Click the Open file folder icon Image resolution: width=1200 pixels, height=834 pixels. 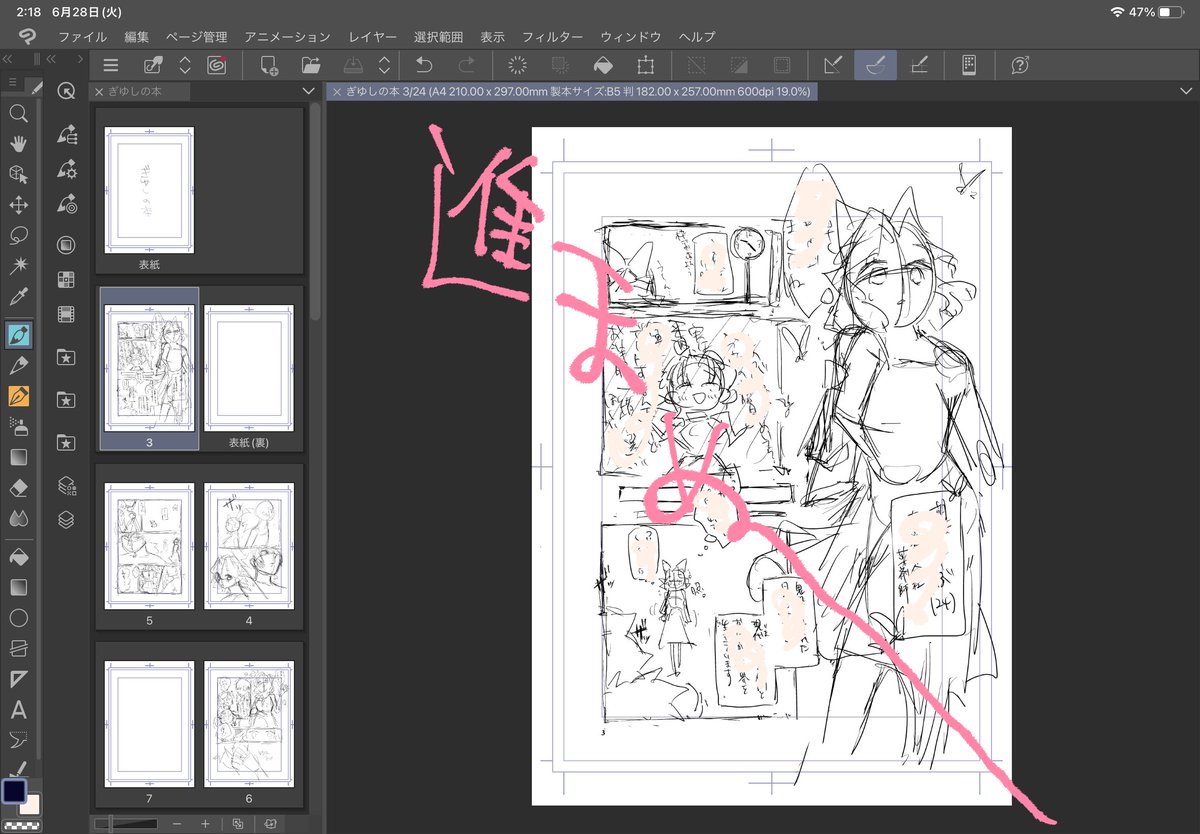pyautogui.click(x=311, y=66)
